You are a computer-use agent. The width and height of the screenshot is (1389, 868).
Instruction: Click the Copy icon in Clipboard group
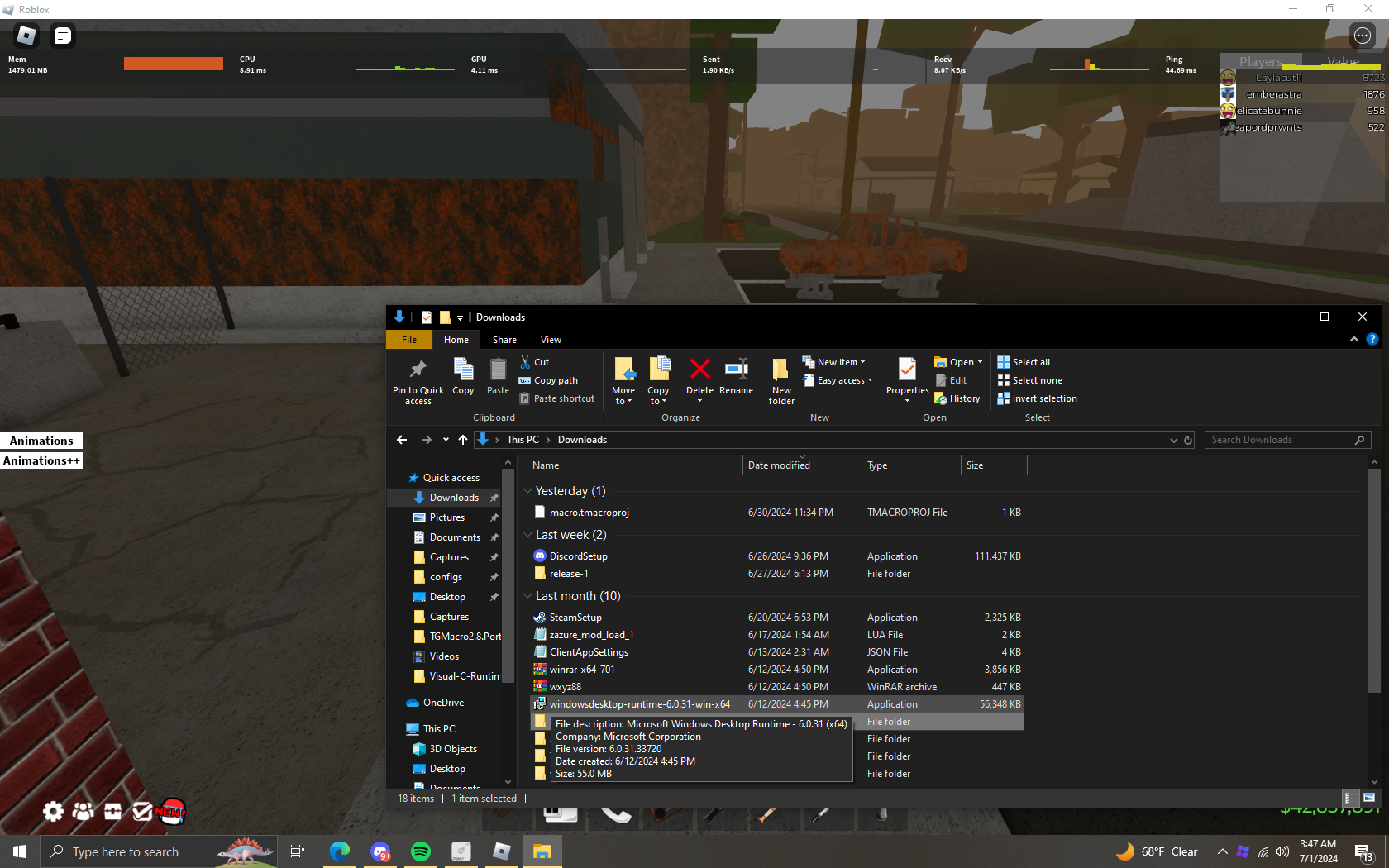[x=463, y=377]
